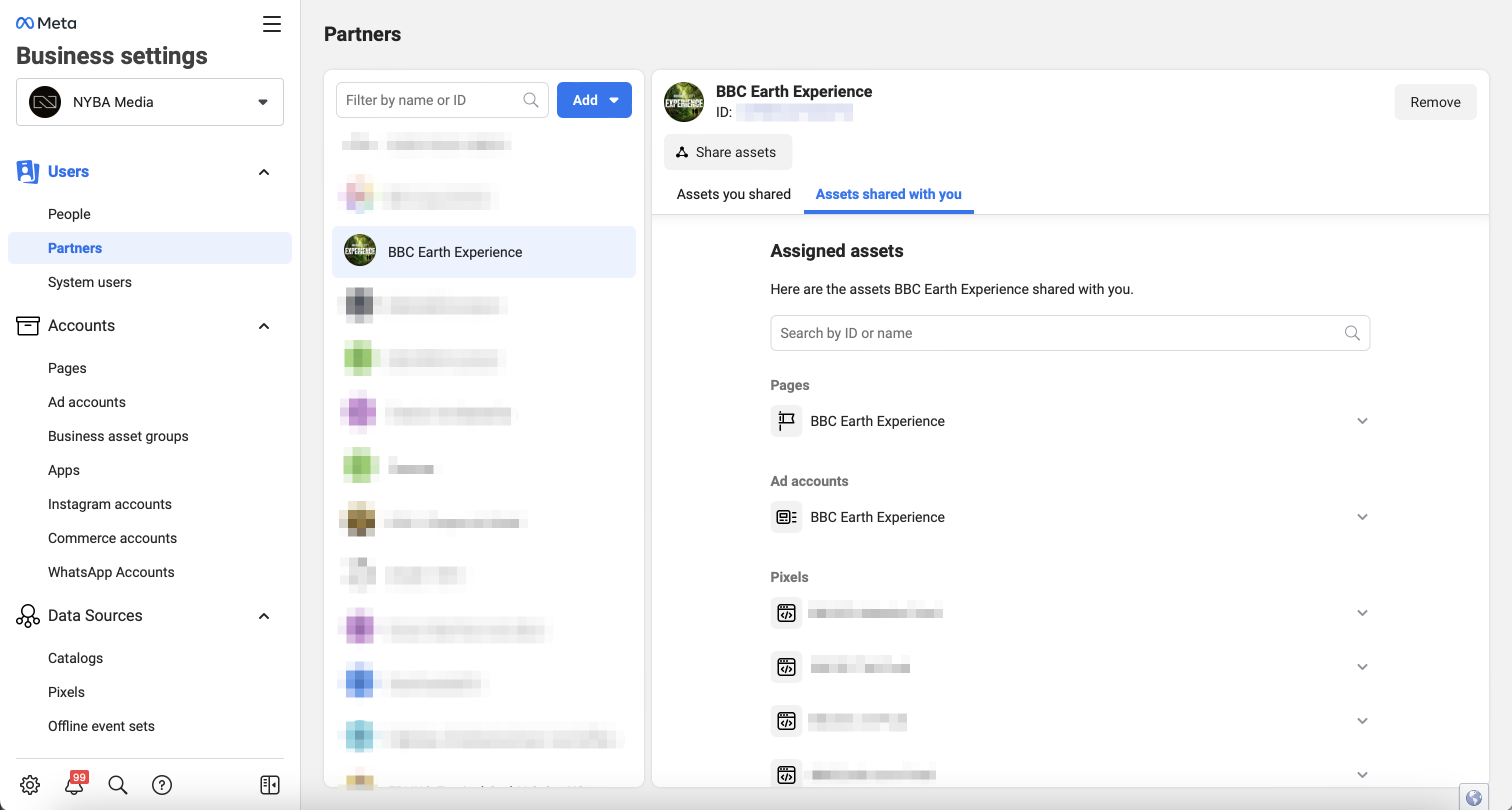Click the page flag icon for BBC Earth Experience

tap(786, 421)
